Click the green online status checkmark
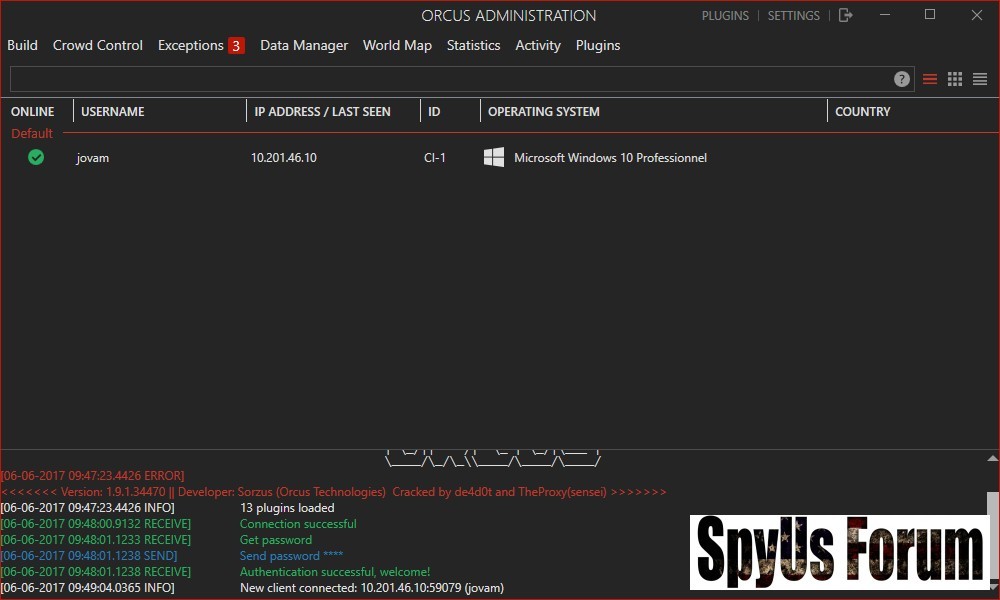This screenshot has width=1000, height=600. (x=36, y=157)
